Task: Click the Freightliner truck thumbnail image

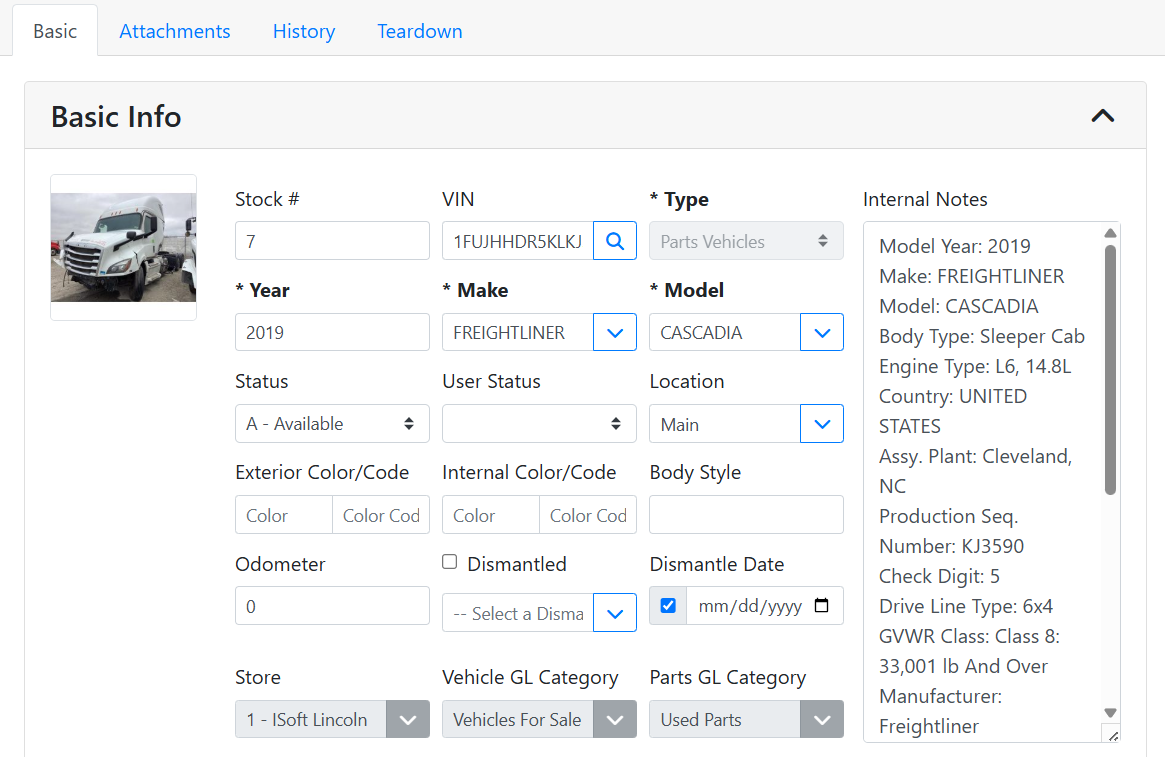Action: pos(124,247)
